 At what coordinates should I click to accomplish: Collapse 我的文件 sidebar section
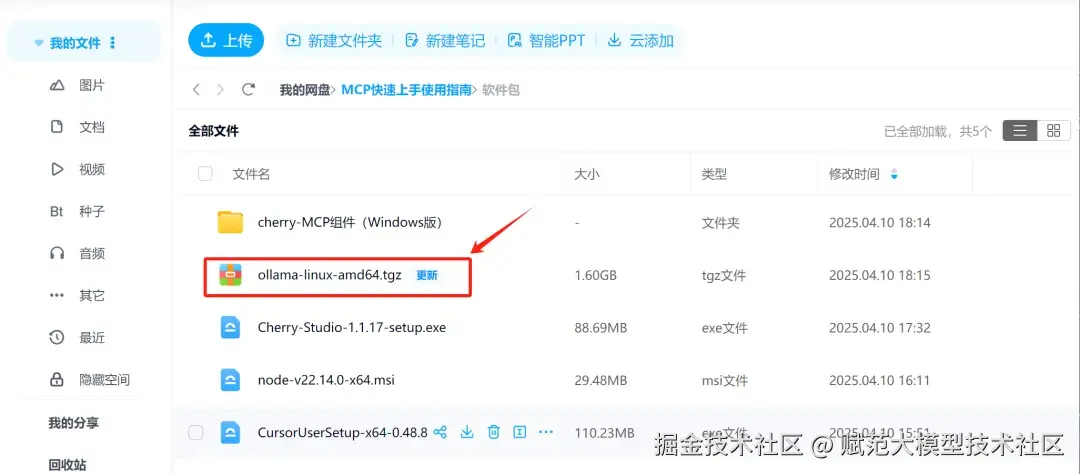pyautogui.click(x=39, y=43)
